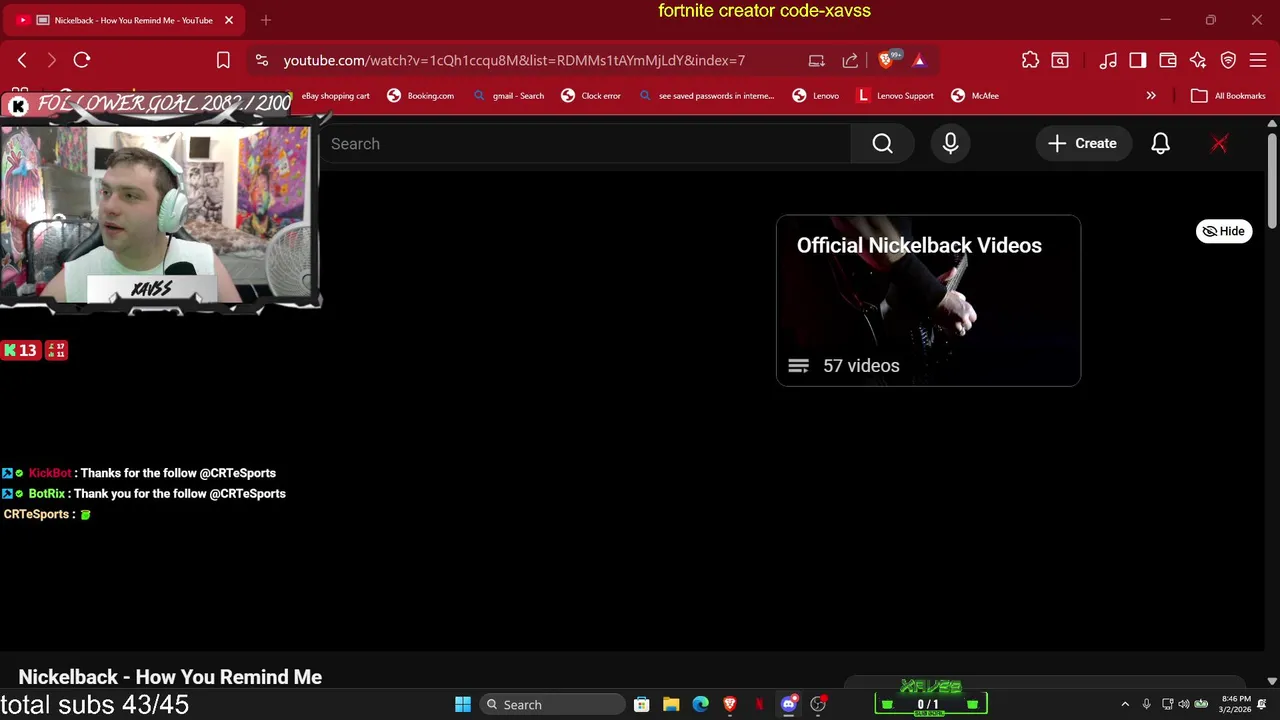
Task: Switch to Brave browser in taskbar
Action: tap(730, 705)
